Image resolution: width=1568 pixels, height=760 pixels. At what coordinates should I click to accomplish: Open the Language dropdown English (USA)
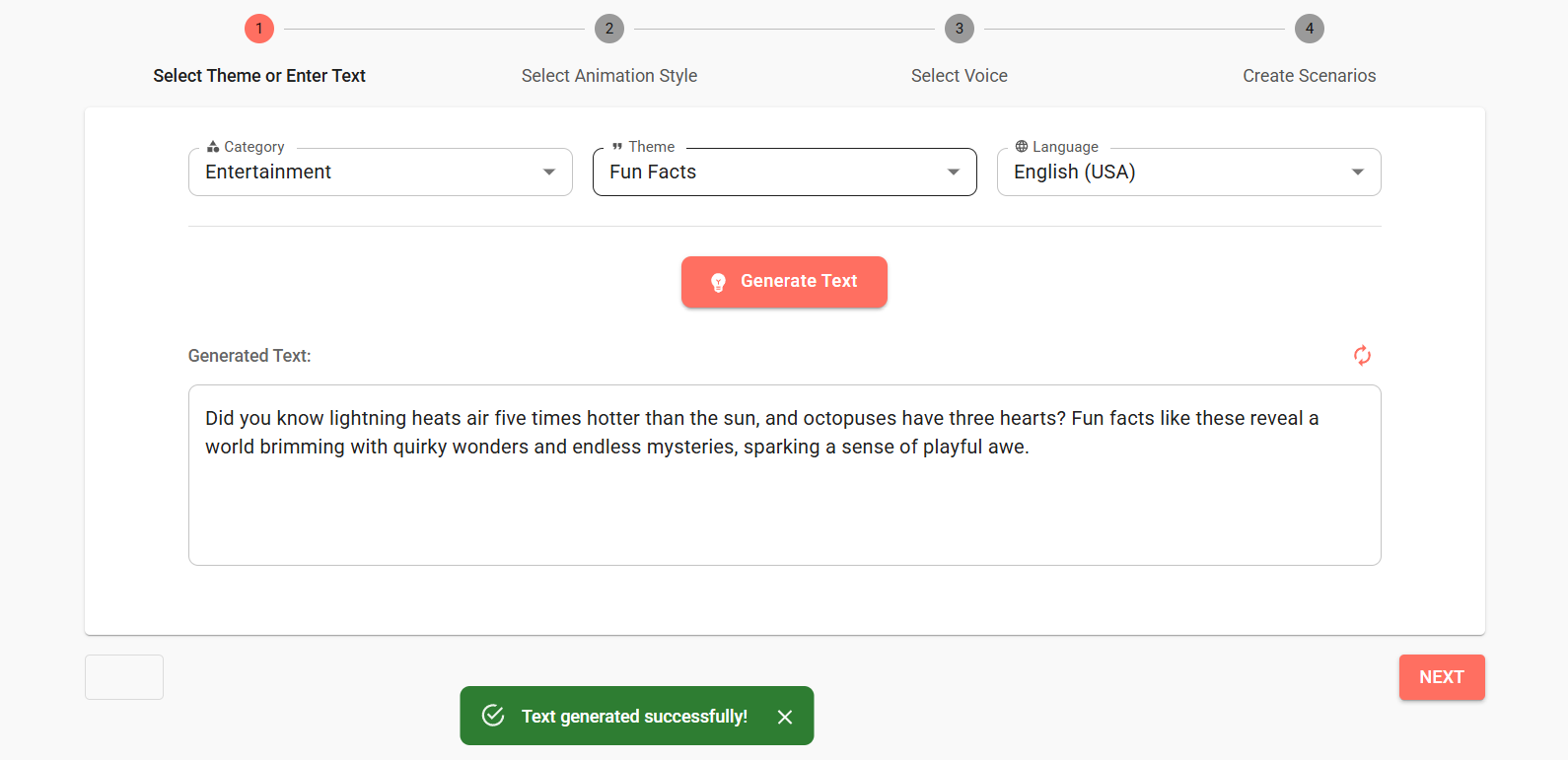coord(1189,173)
